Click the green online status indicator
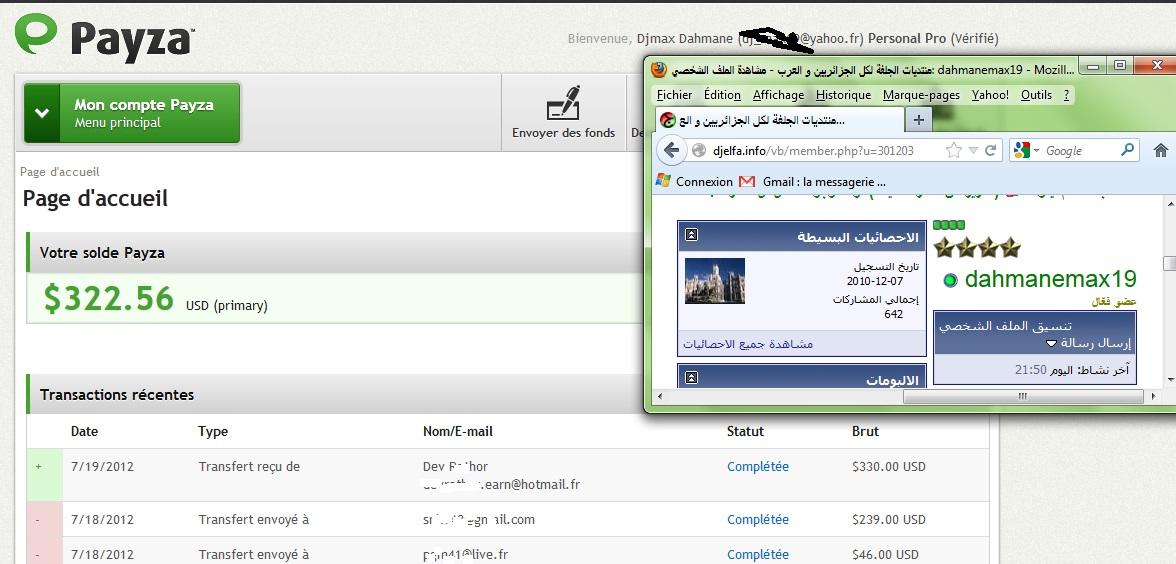This screenshot has height=564, width=1176. [950, 281]
